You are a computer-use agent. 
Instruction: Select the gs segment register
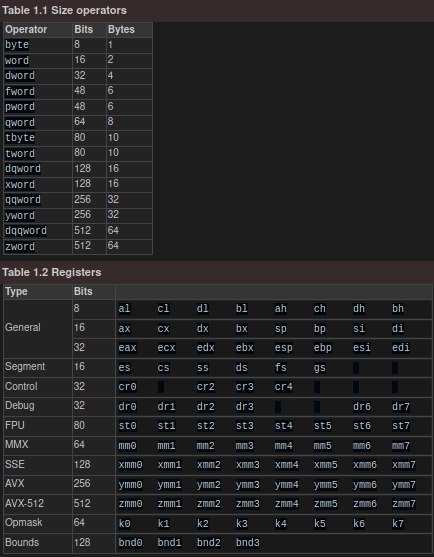click(x=320, y=367)
